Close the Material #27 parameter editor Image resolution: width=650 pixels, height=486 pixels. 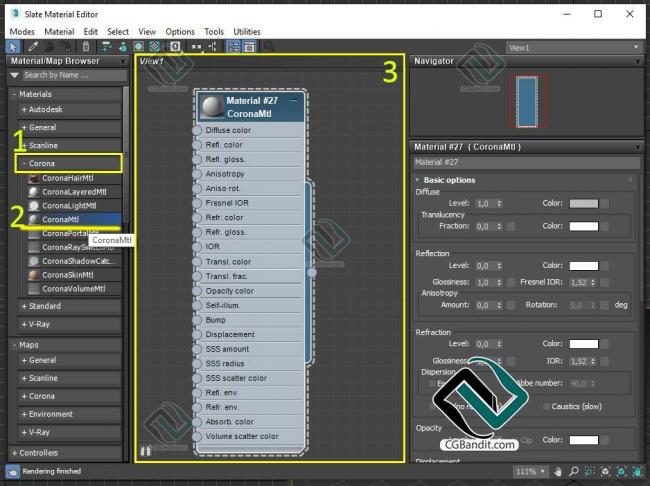[x=638, y=147]
